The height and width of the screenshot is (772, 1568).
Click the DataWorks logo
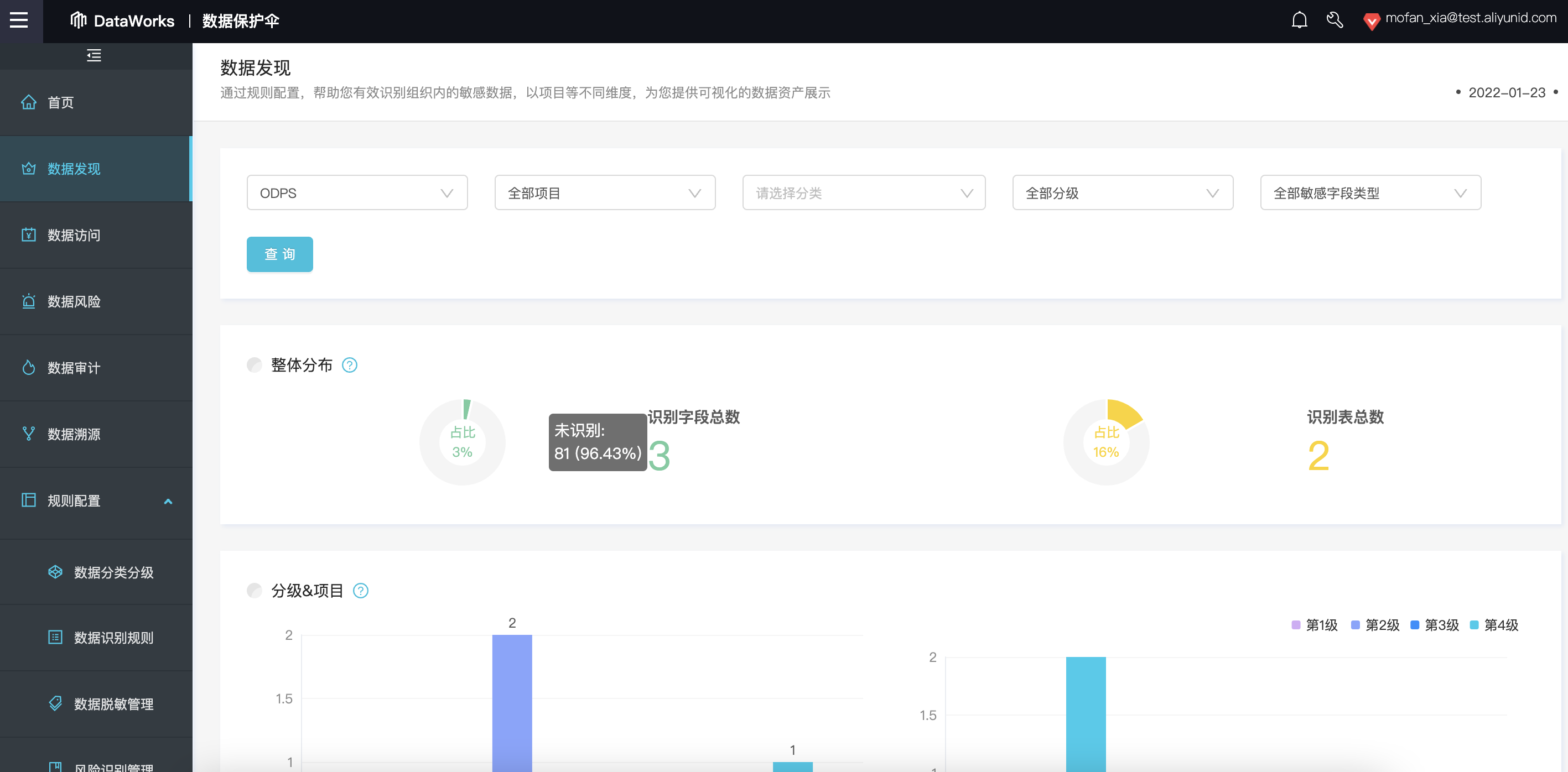coord(122,20)
